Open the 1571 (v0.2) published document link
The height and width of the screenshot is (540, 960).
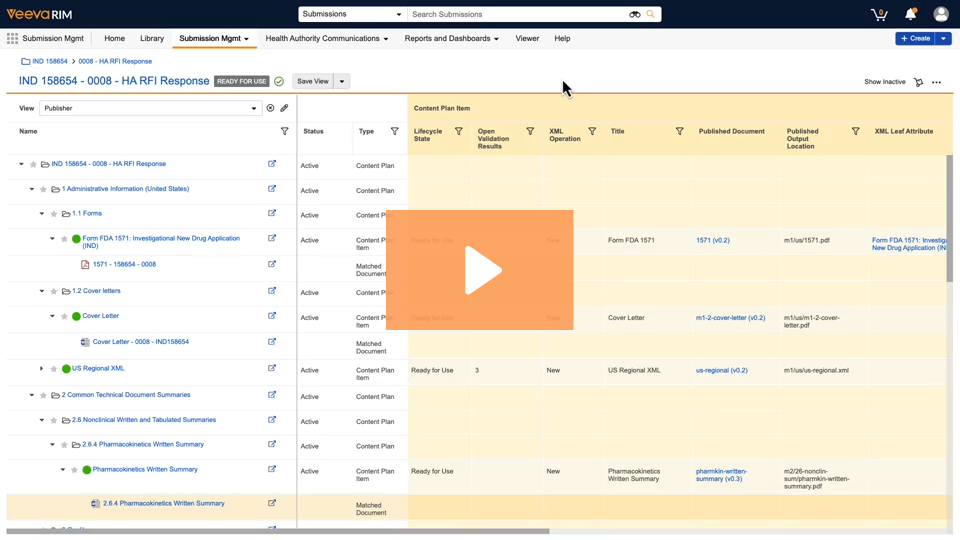pos(712,240)
